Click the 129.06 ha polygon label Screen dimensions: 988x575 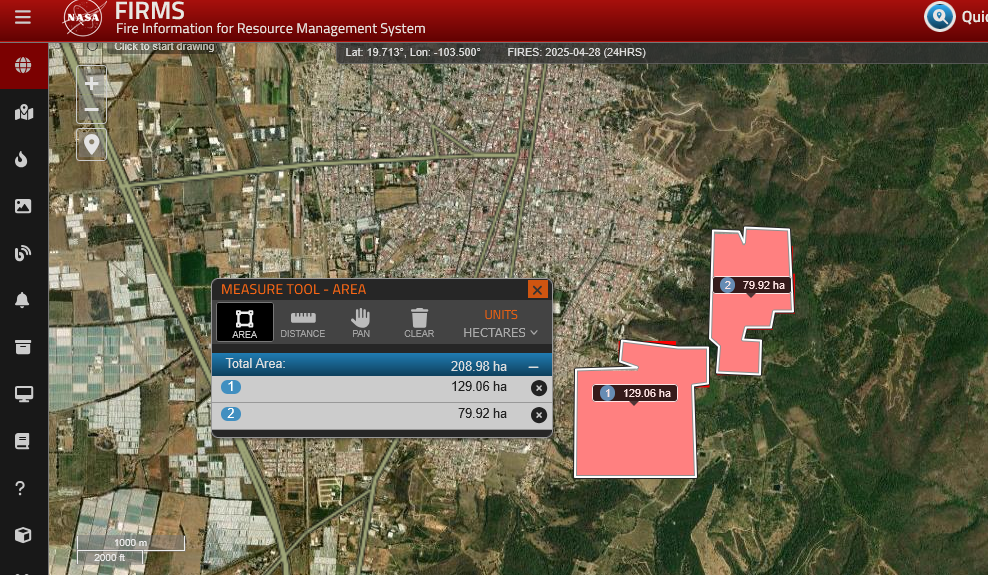click(635, 393)
